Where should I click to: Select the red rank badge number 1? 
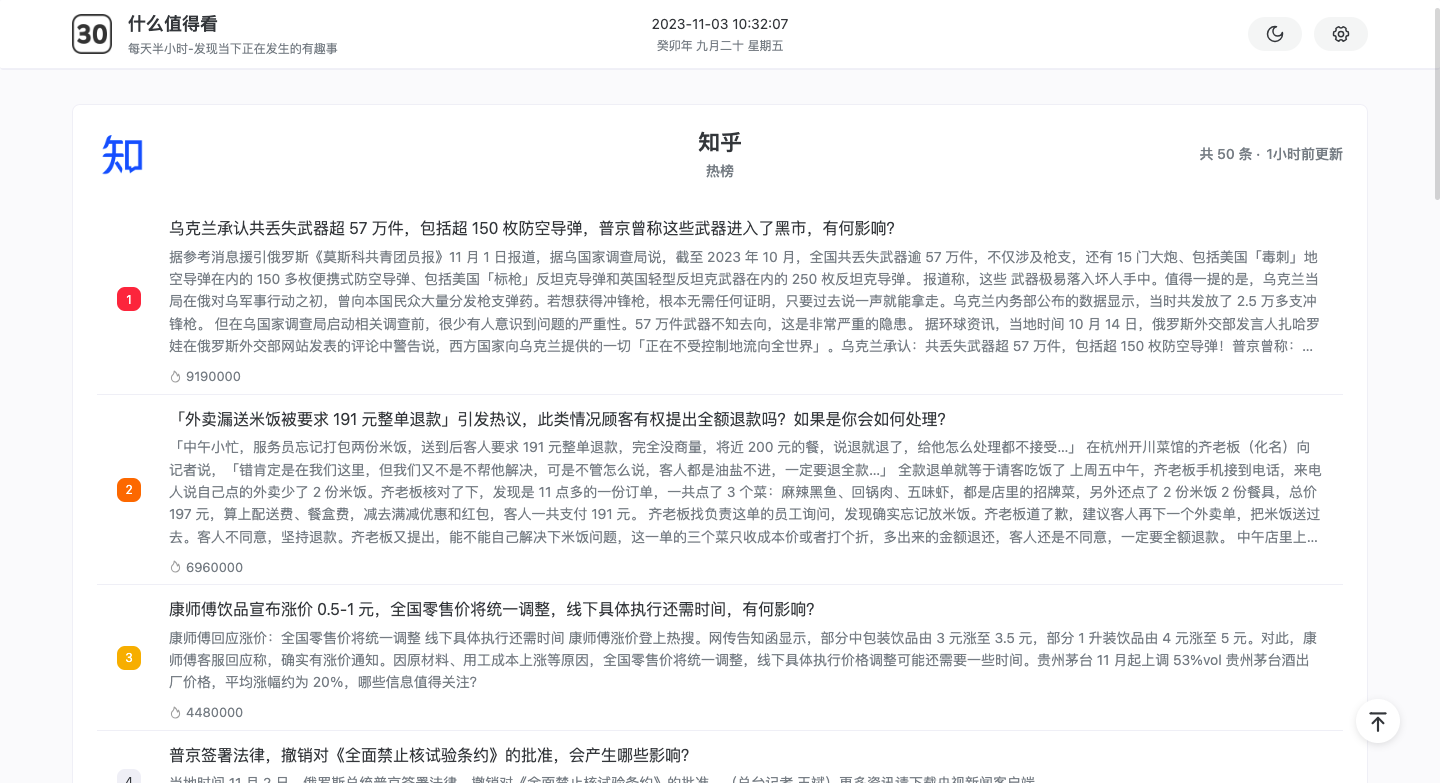tap(129, 299)
